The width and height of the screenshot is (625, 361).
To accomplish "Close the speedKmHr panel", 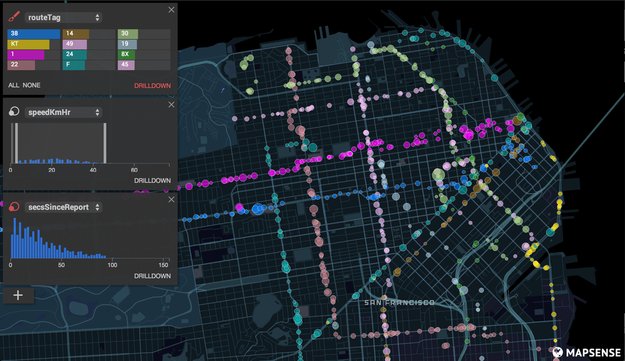I will point(171,105).
